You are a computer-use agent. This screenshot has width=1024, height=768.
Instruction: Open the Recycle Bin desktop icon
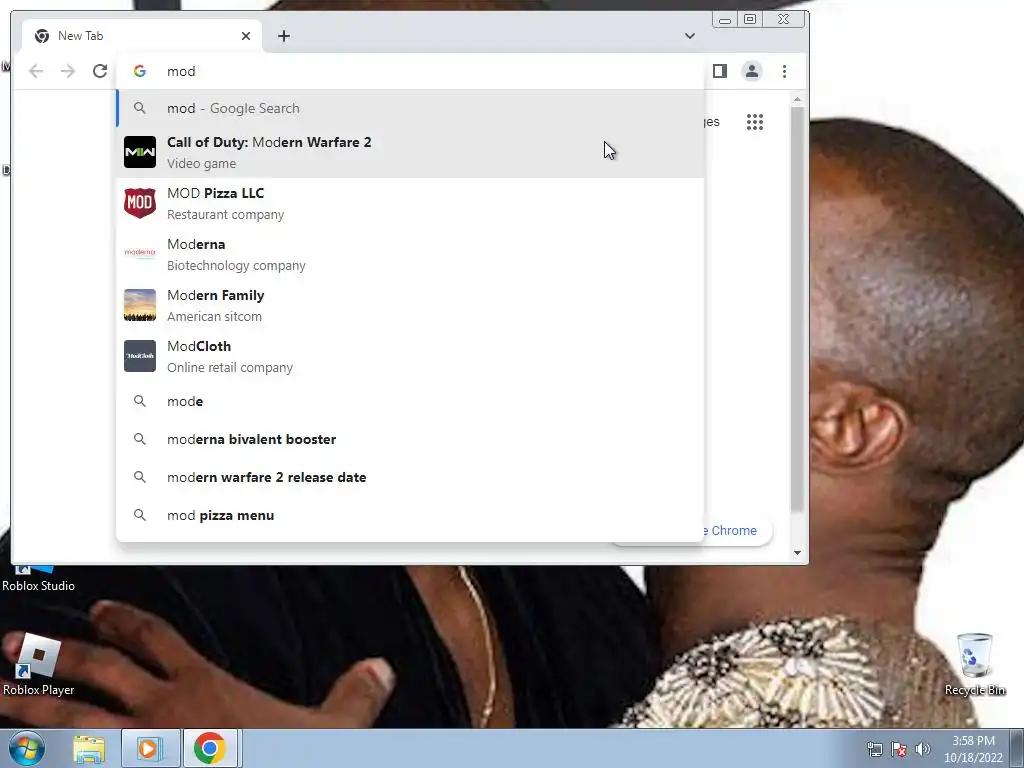coord(974,664)
